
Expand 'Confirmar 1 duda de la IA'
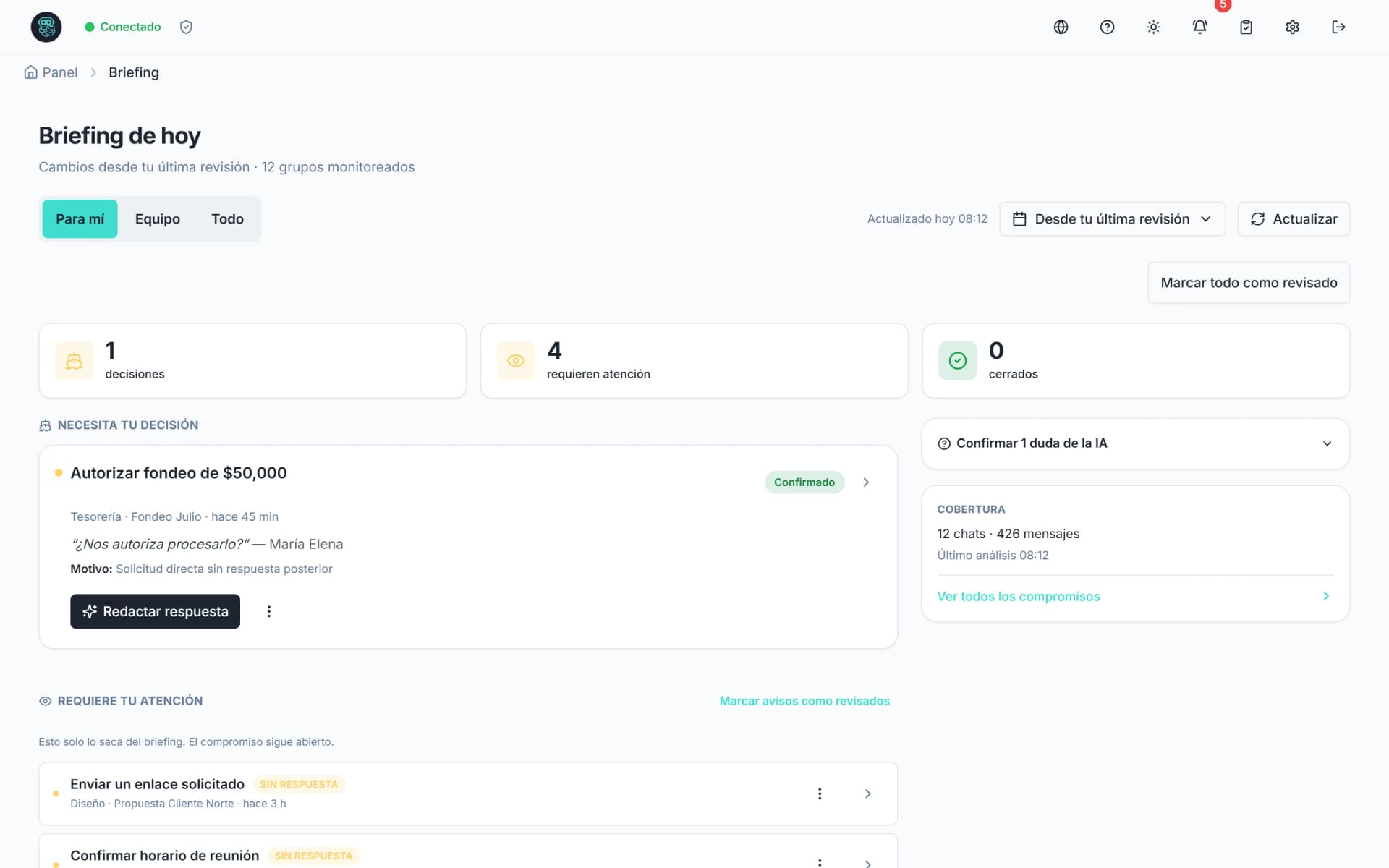click(1135, 443)
